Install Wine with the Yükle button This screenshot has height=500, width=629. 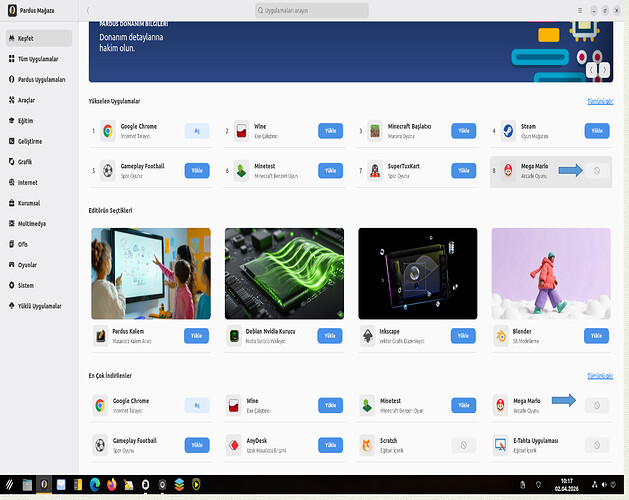330,131
